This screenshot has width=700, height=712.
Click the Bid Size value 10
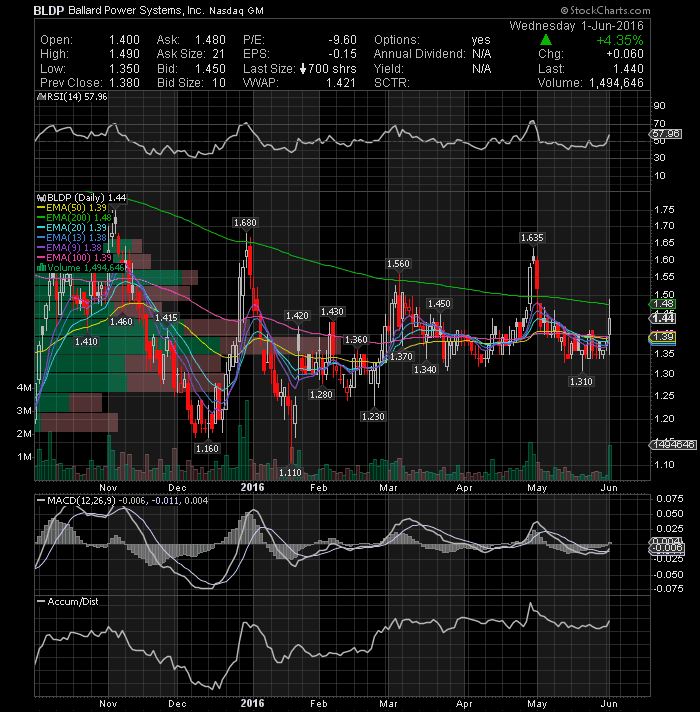(219, 83)
